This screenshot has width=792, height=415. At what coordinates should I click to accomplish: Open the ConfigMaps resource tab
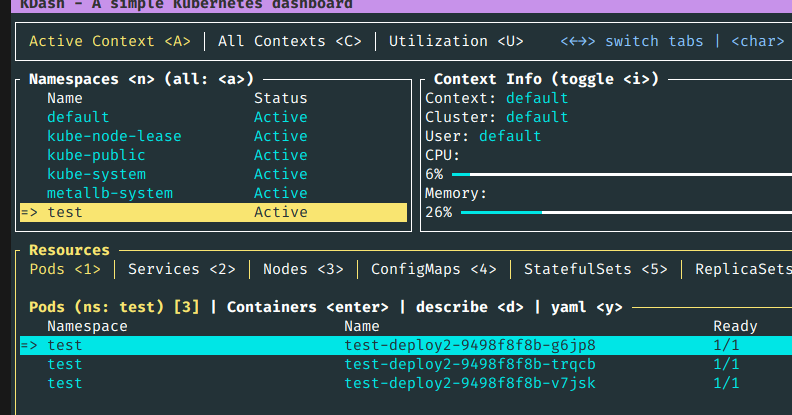pyautogui.click(x=433, y=269)
